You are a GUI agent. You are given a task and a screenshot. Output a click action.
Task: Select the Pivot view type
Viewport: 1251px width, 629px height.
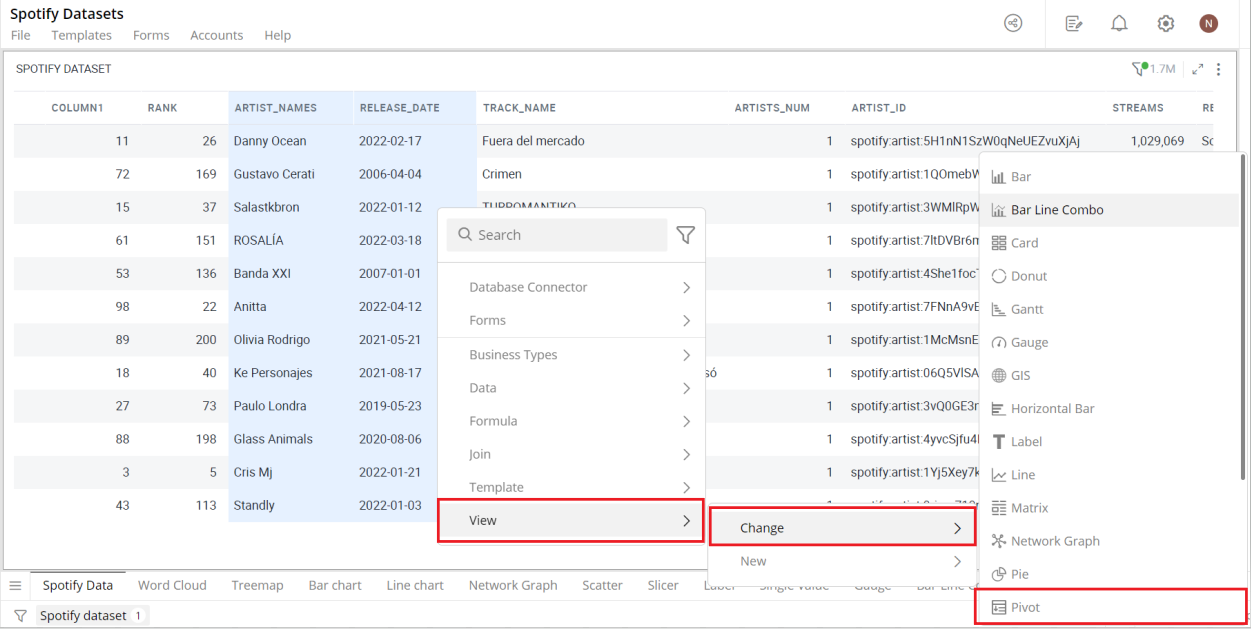click(1108, 607)
